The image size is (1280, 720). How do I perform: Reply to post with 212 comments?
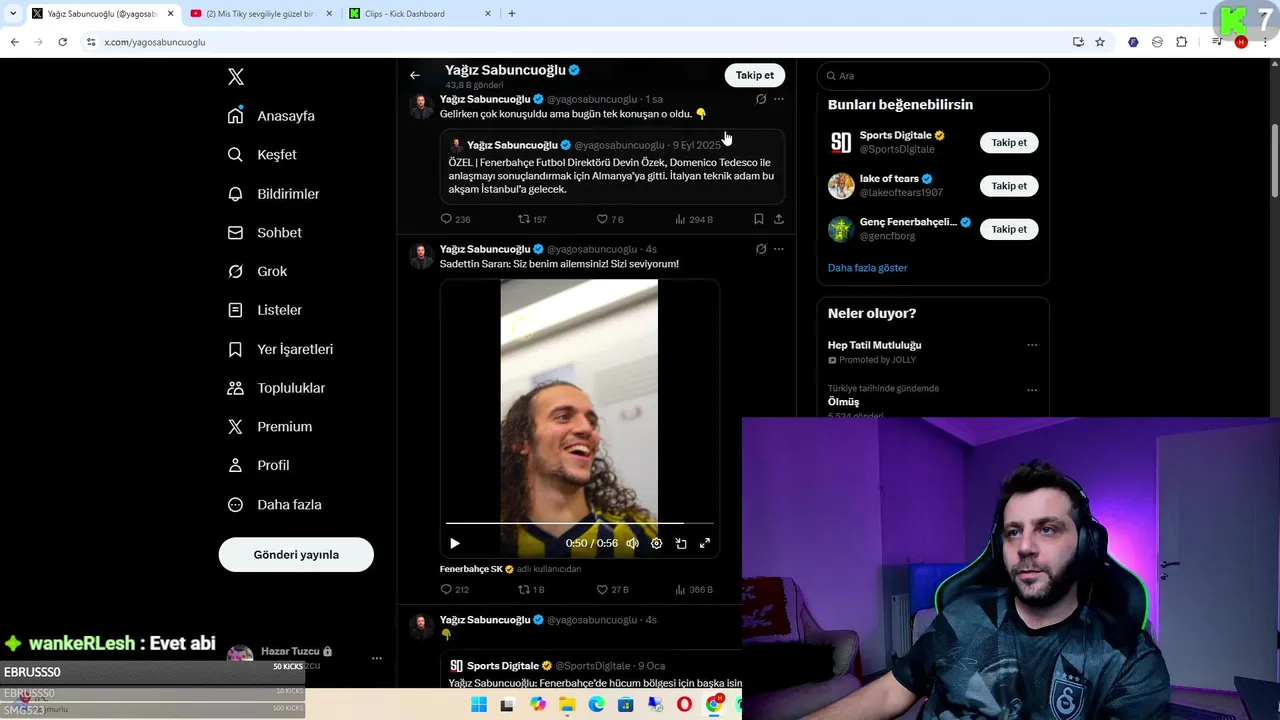455,590
